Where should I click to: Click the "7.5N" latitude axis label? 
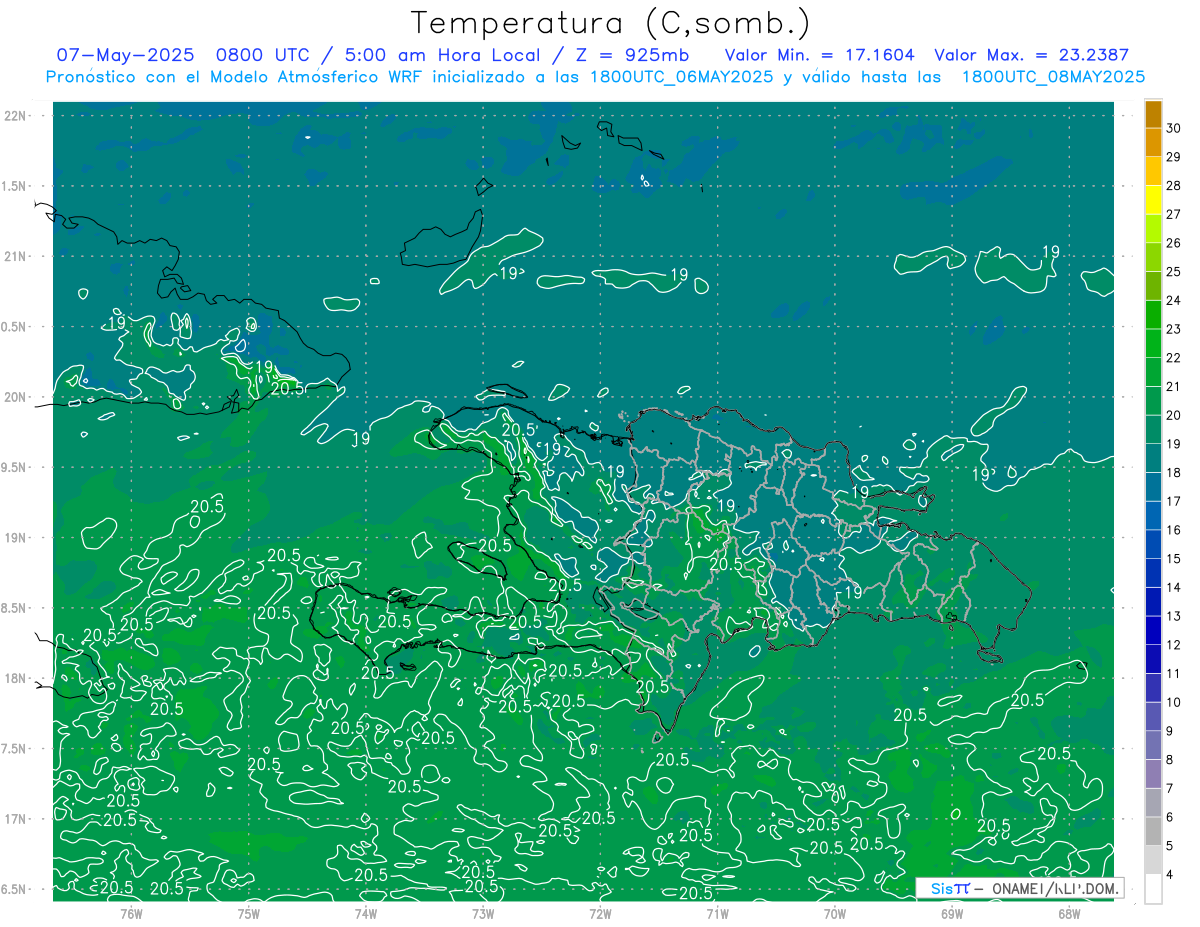[x=15, y=749]
